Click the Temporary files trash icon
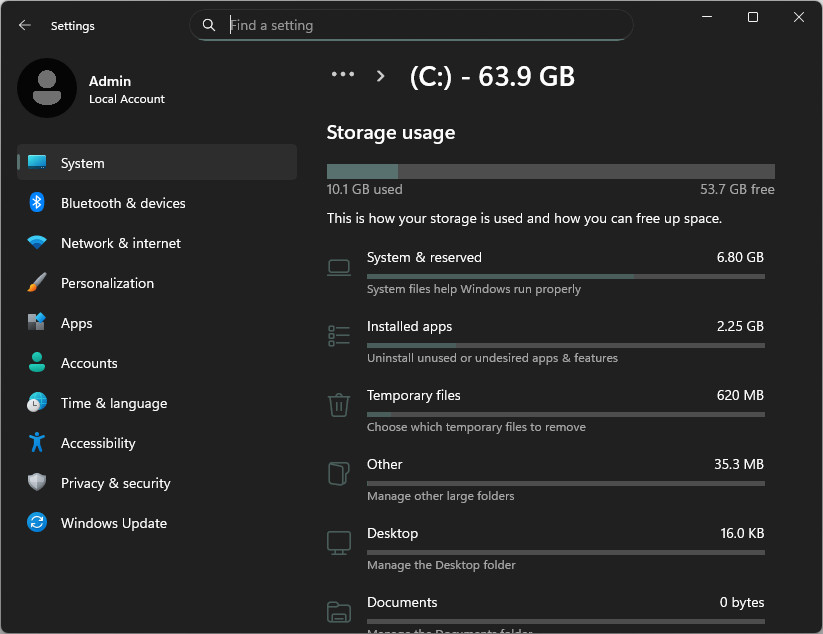Viewport: 823px width, 634px height. click(339, 405)
